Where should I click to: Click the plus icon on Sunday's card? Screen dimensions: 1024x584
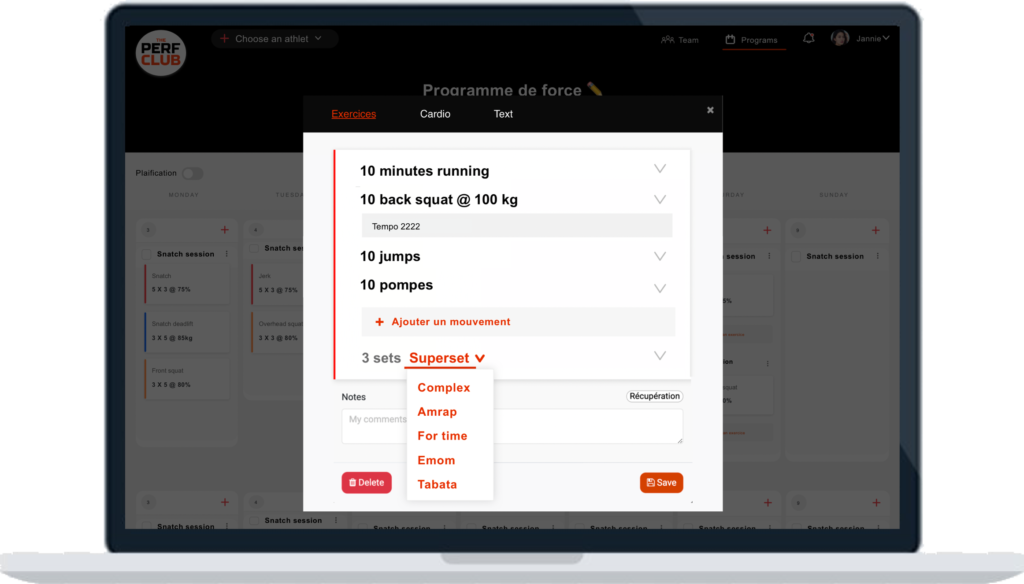(x=875, y=230)
